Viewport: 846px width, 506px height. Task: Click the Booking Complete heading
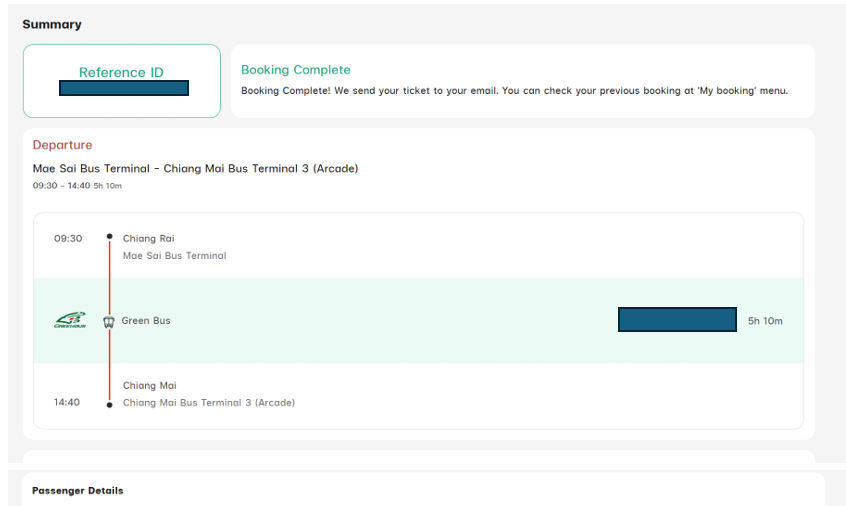point(296,70)
